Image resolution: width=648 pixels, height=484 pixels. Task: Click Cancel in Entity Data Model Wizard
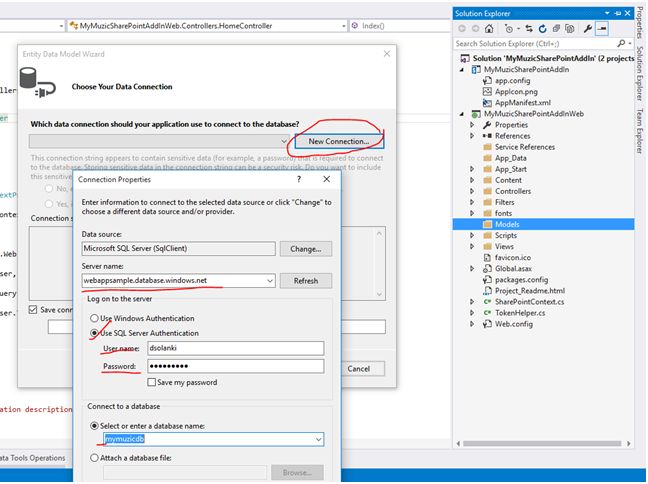click(359, 369)
